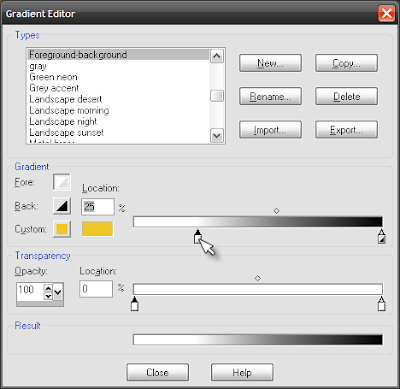Select the small Custom color button
Screen dimensions: 400x389
(62, 229)
